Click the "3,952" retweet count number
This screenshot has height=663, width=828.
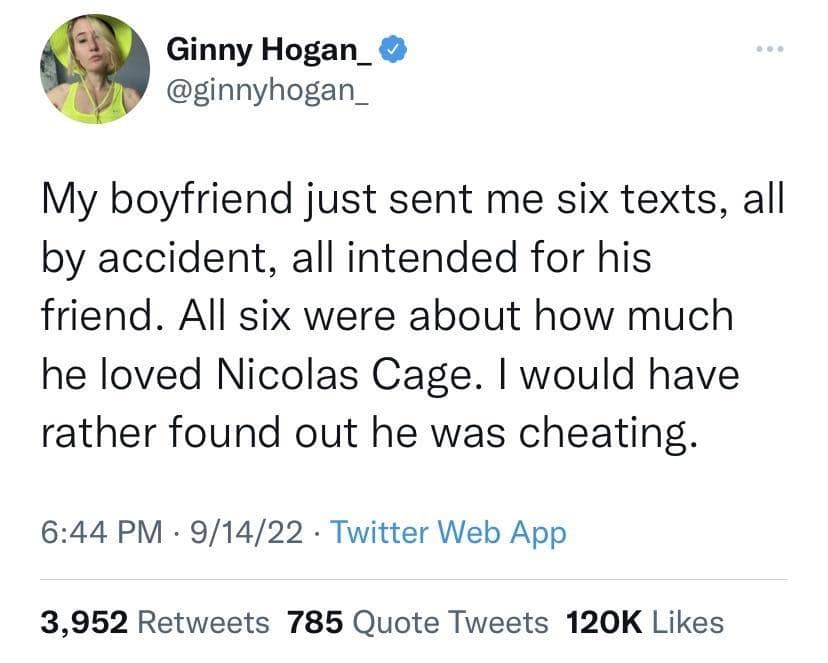85,622
